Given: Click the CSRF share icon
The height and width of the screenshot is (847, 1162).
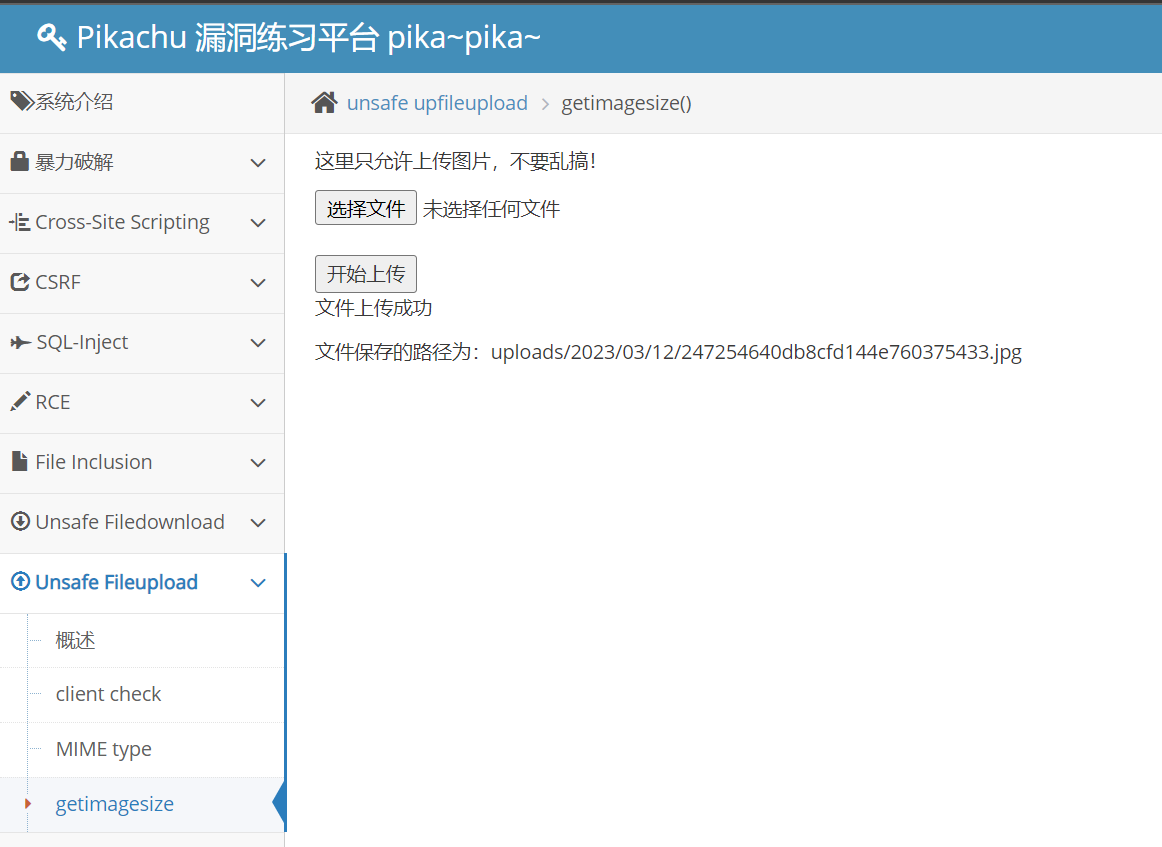Looking at the screenshot, I should [x=19, y=282].
